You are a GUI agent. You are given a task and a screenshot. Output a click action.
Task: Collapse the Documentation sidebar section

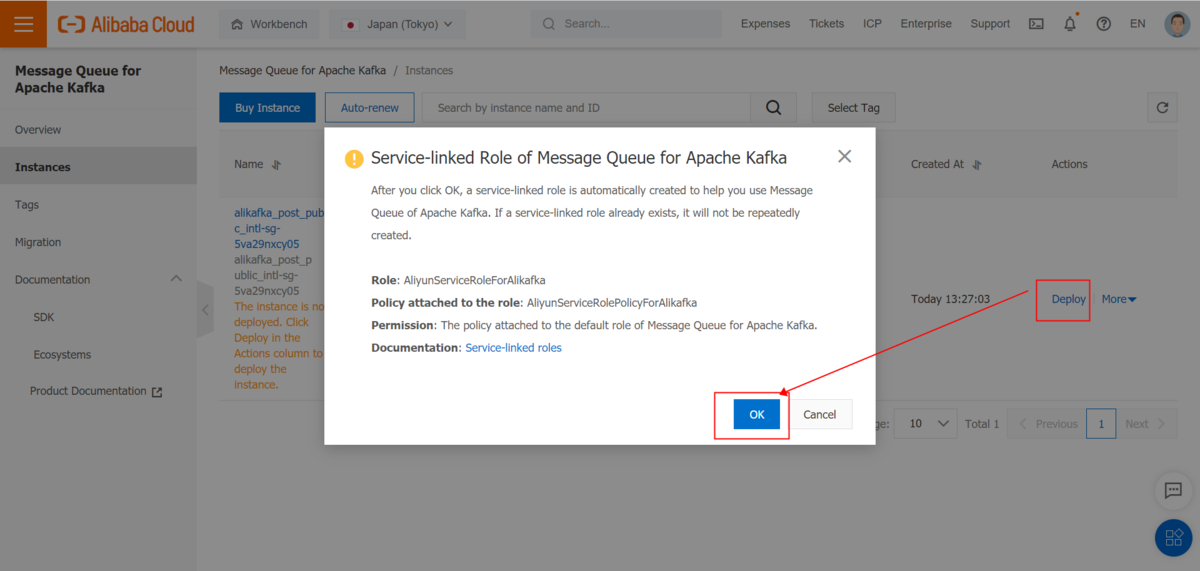pos(176,279)
